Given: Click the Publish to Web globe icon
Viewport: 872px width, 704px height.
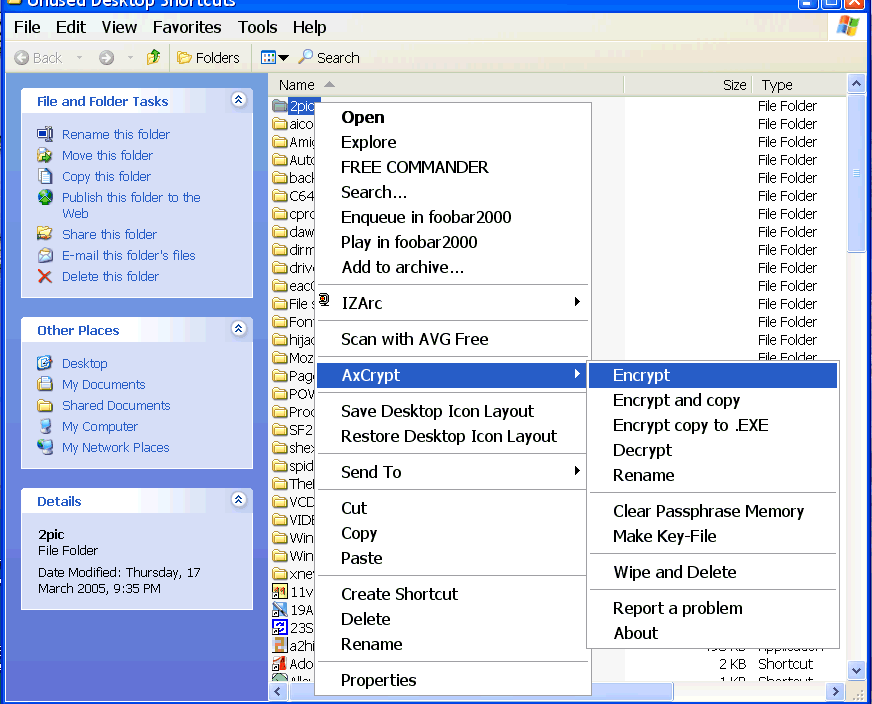Looking at the screenshot, I should coord(45,197).
